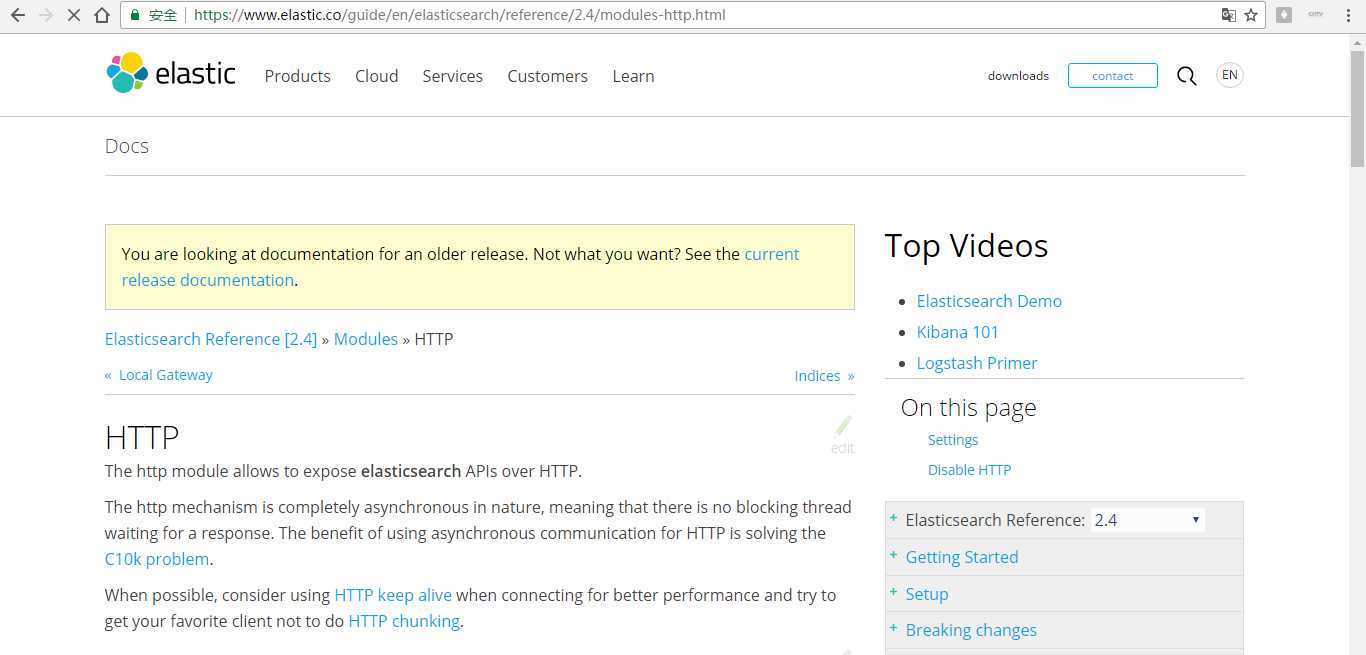Open the Learn menu
The width and height of the screenshot is (1366, 655).
[x=633, y=76]
